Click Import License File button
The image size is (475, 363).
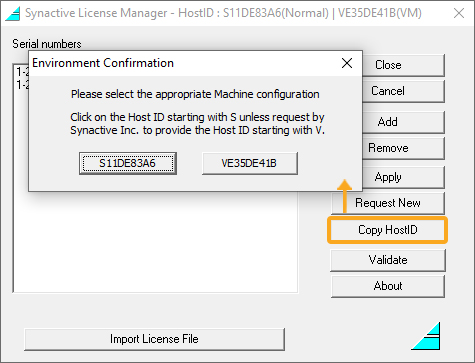(x=154, y=339)
